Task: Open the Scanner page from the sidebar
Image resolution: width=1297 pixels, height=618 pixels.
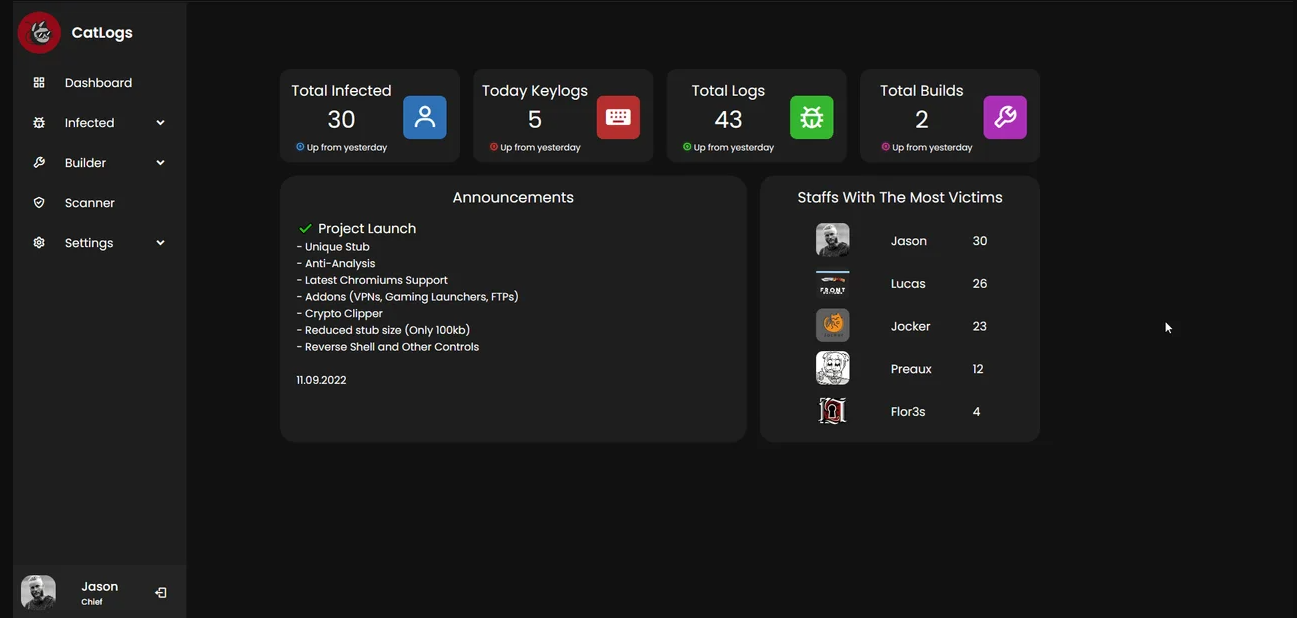Action: [89, 203]
